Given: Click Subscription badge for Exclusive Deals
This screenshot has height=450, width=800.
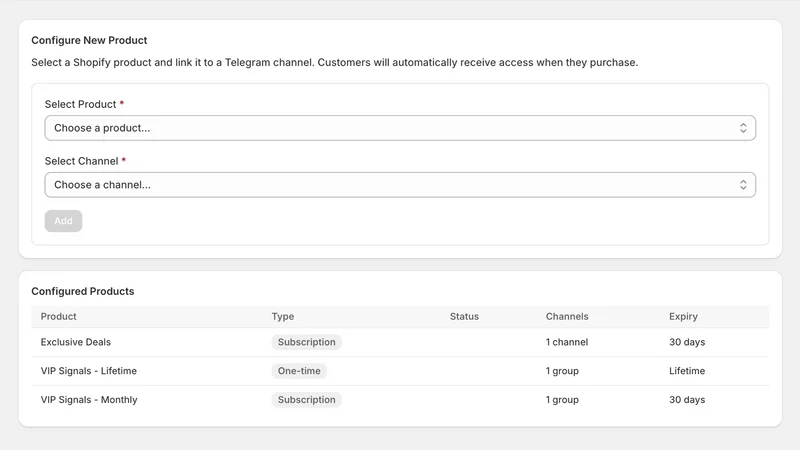Looking at the screenshot, I should (307, 342).
